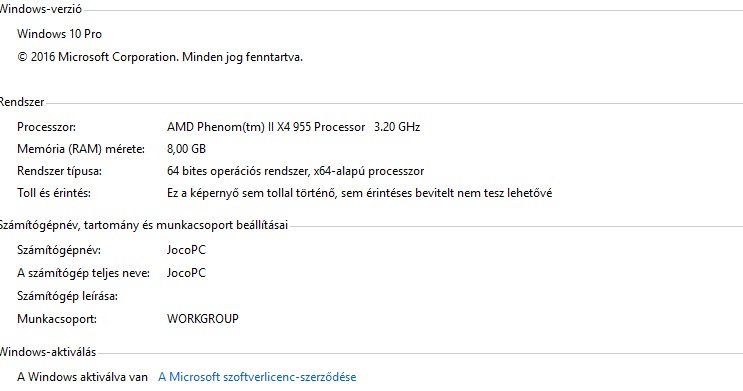Select the pen and touch availability description
This screenshot has height=391, width=743.
click(359, 193)
